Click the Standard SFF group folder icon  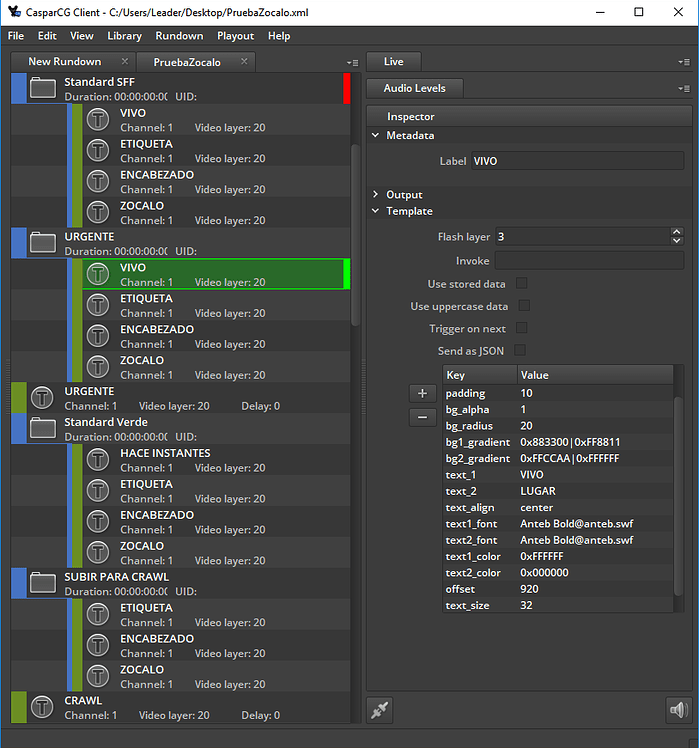(x=43, y=88)
